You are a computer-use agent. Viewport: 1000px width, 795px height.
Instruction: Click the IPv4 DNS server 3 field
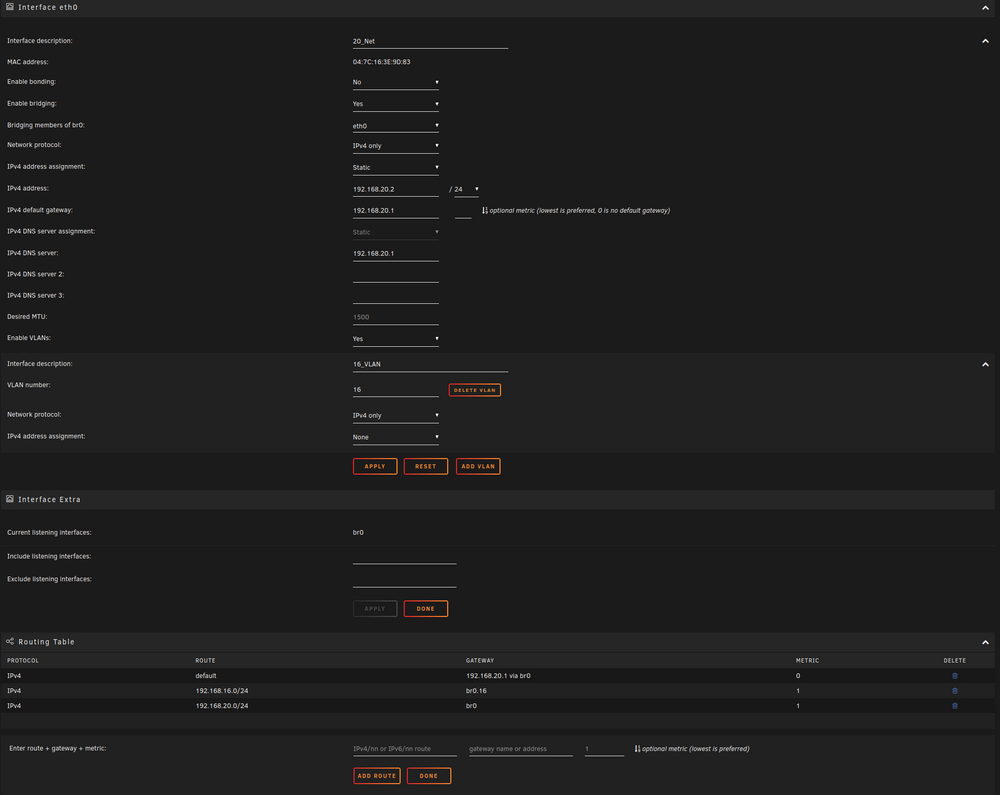pyautogui.click(x=395, y=296)
